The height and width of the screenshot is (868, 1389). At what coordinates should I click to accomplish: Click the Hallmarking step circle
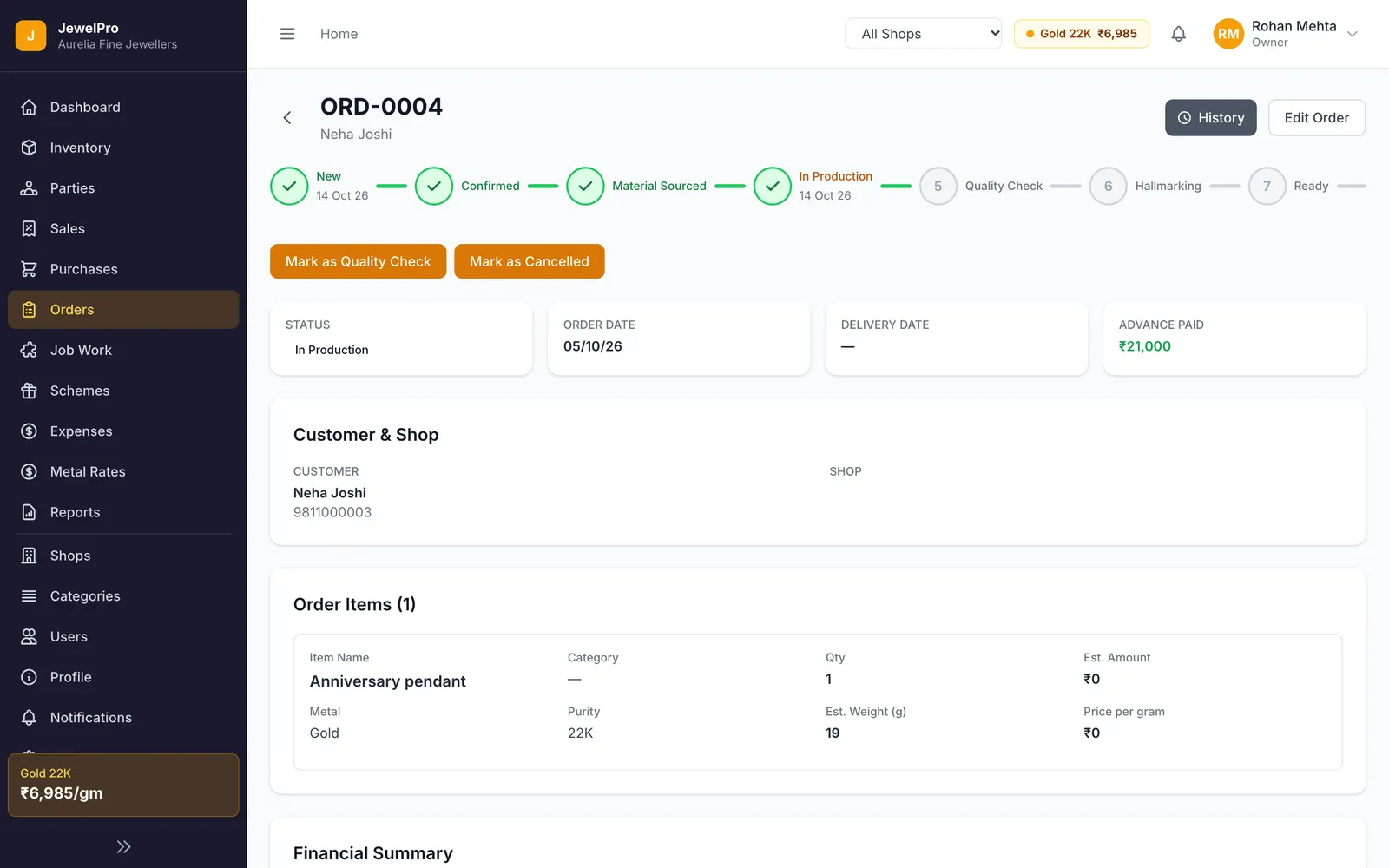1108,186
